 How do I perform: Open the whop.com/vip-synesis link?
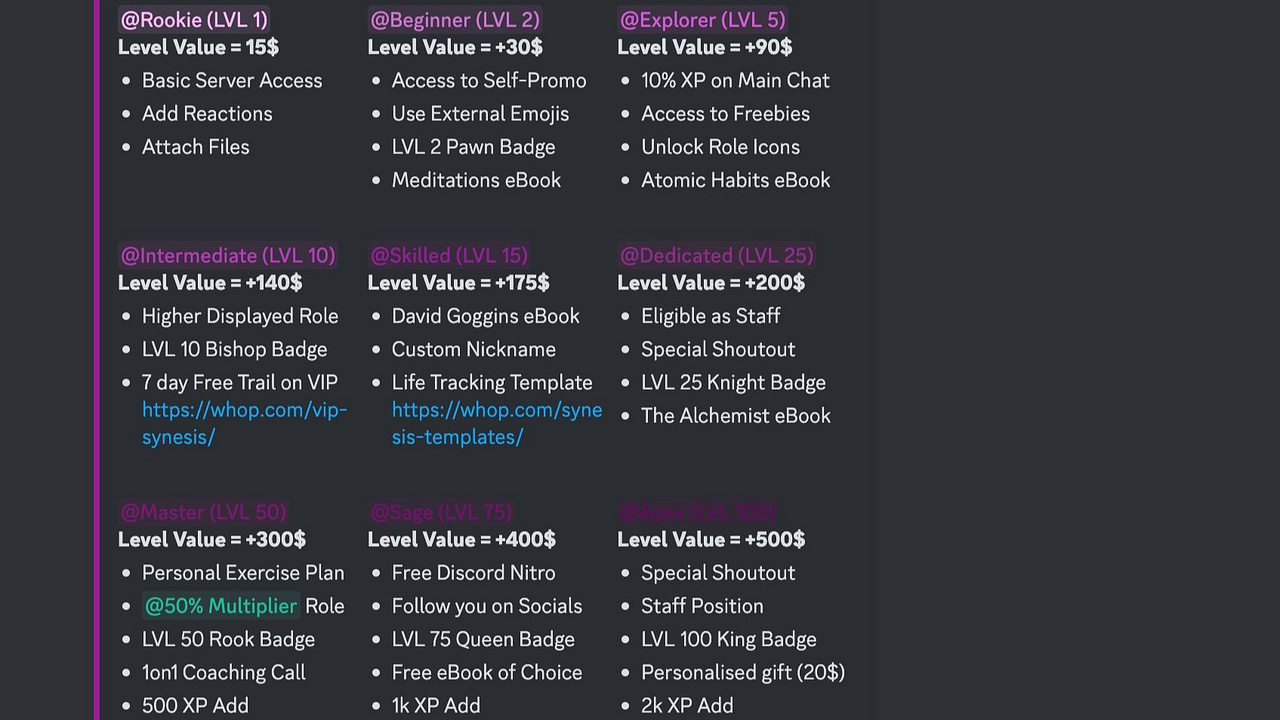pos(244,423)
